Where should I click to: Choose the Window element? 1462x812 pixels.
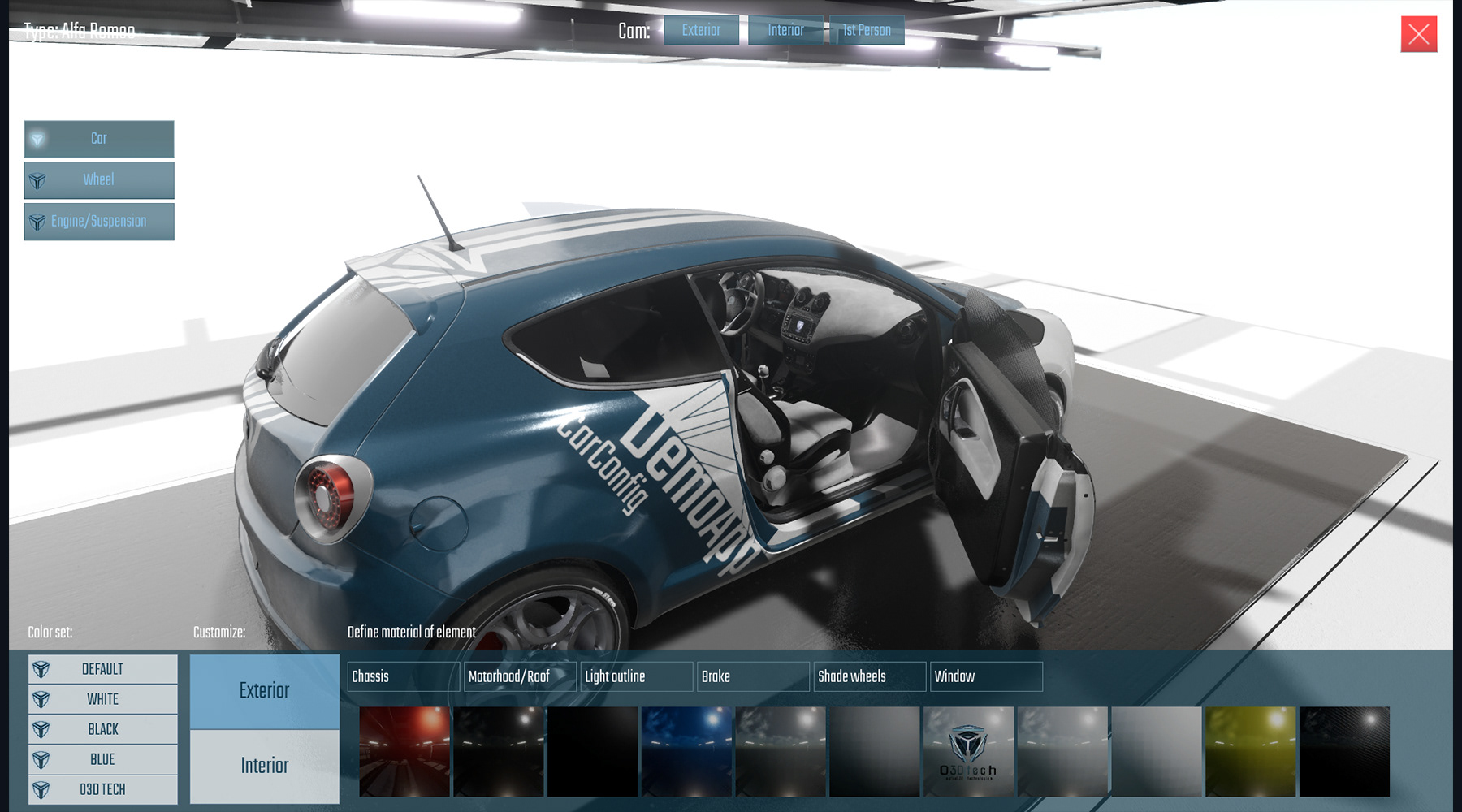click(x=986, y=676)
